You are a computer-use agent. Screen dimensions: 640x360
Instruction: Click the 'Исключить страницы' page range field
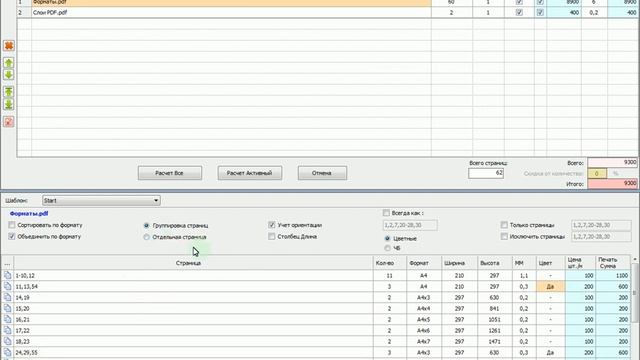click(601, 236)
